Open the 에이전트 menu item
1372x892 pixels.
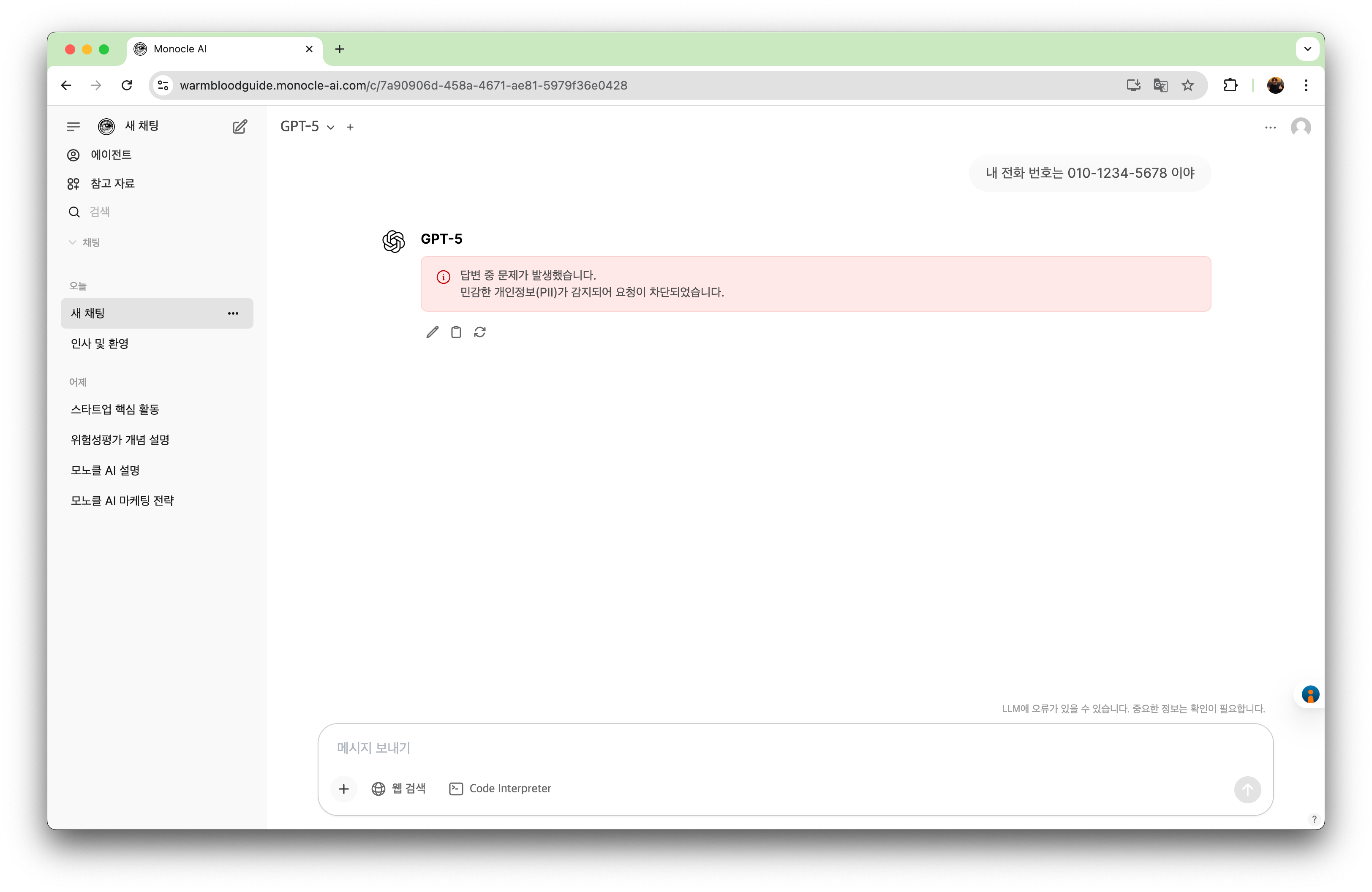tap(111, 155)
